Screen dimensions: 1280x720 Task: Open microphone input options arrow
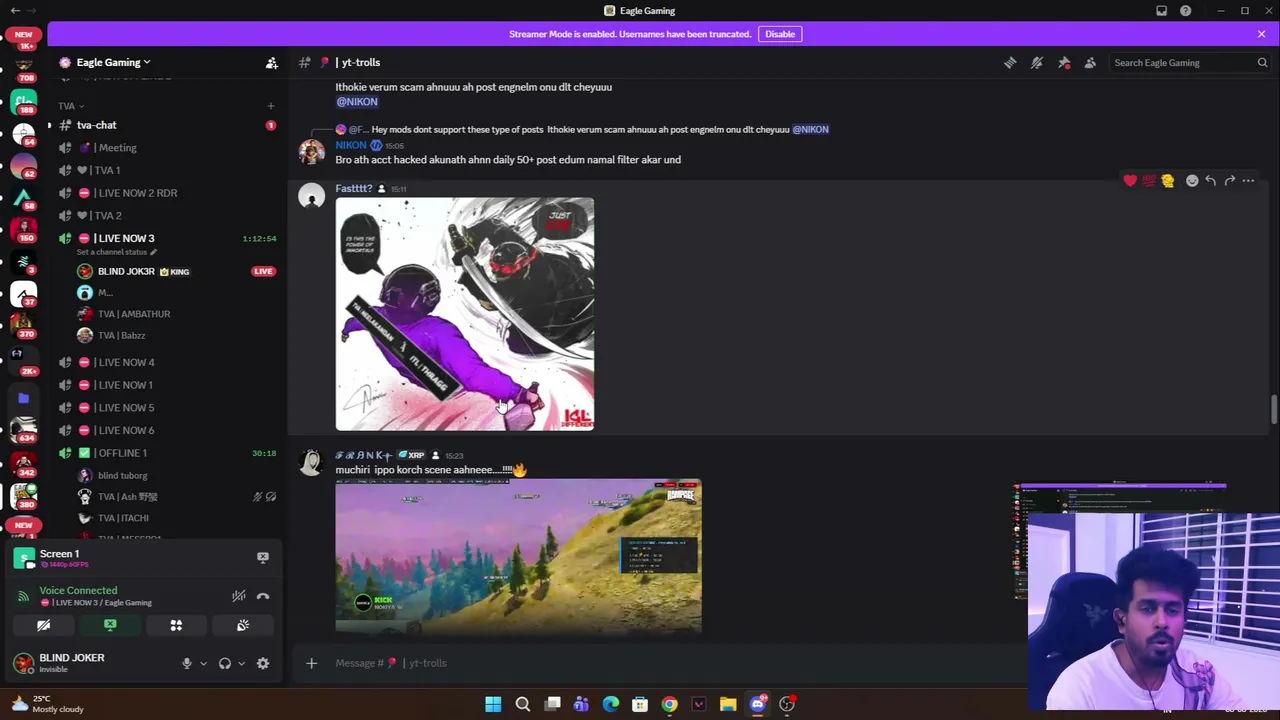(203, 664)
